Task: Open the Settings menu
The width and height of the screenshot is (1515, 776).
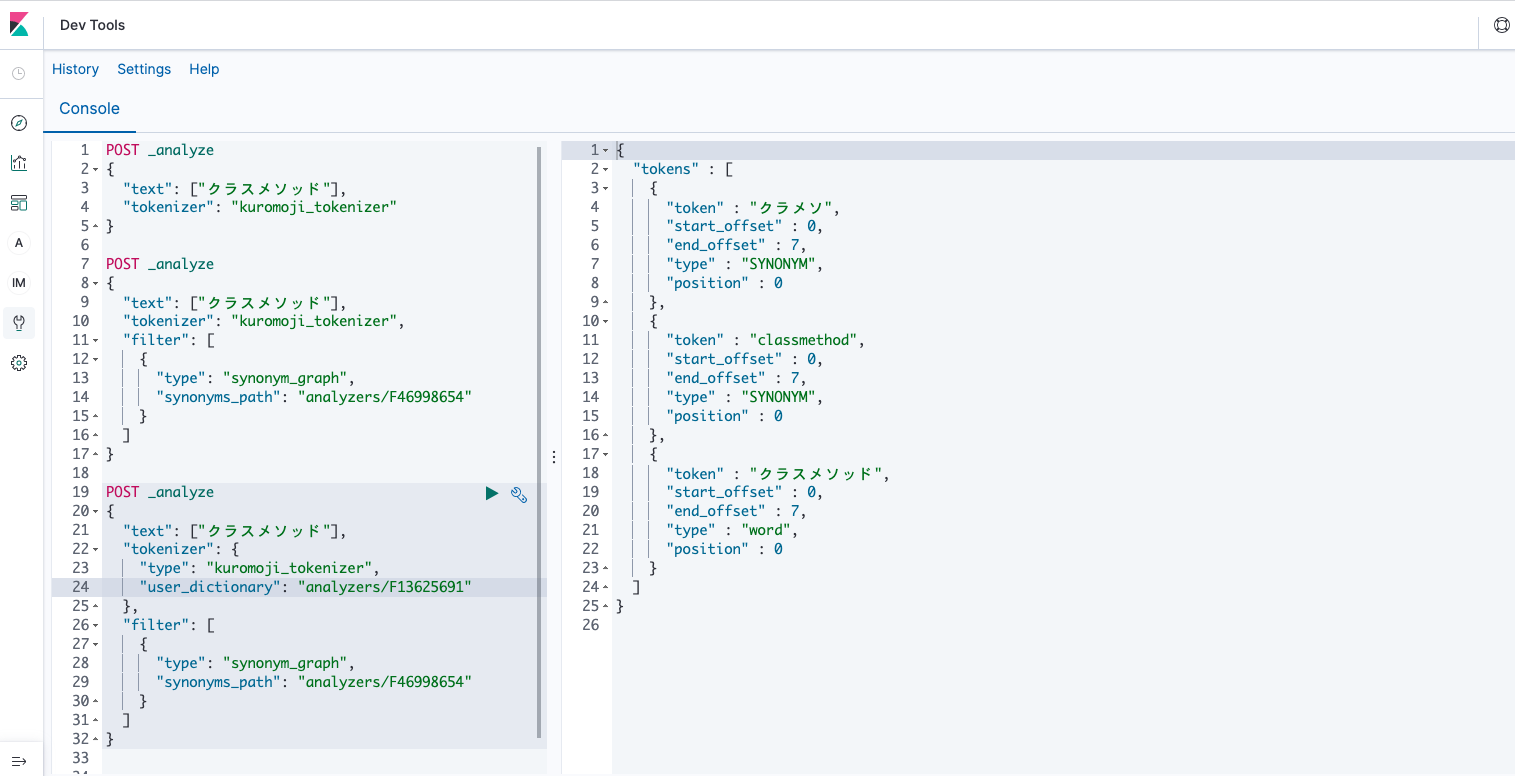Action: [144, 69]
